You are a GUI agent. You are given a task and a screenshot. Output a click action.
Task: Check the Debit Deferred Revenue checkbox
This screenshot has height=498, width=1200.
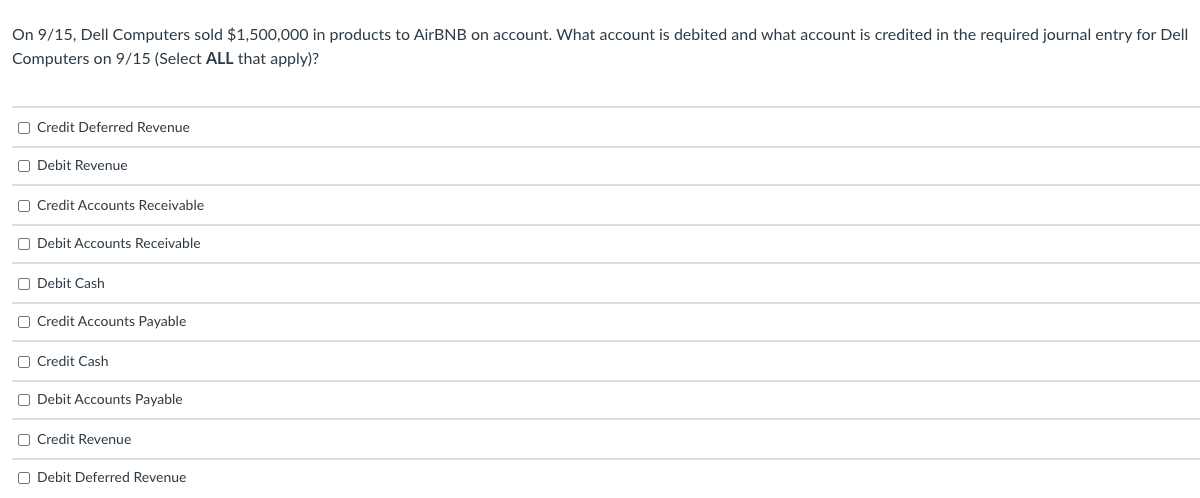click(23, 478)
